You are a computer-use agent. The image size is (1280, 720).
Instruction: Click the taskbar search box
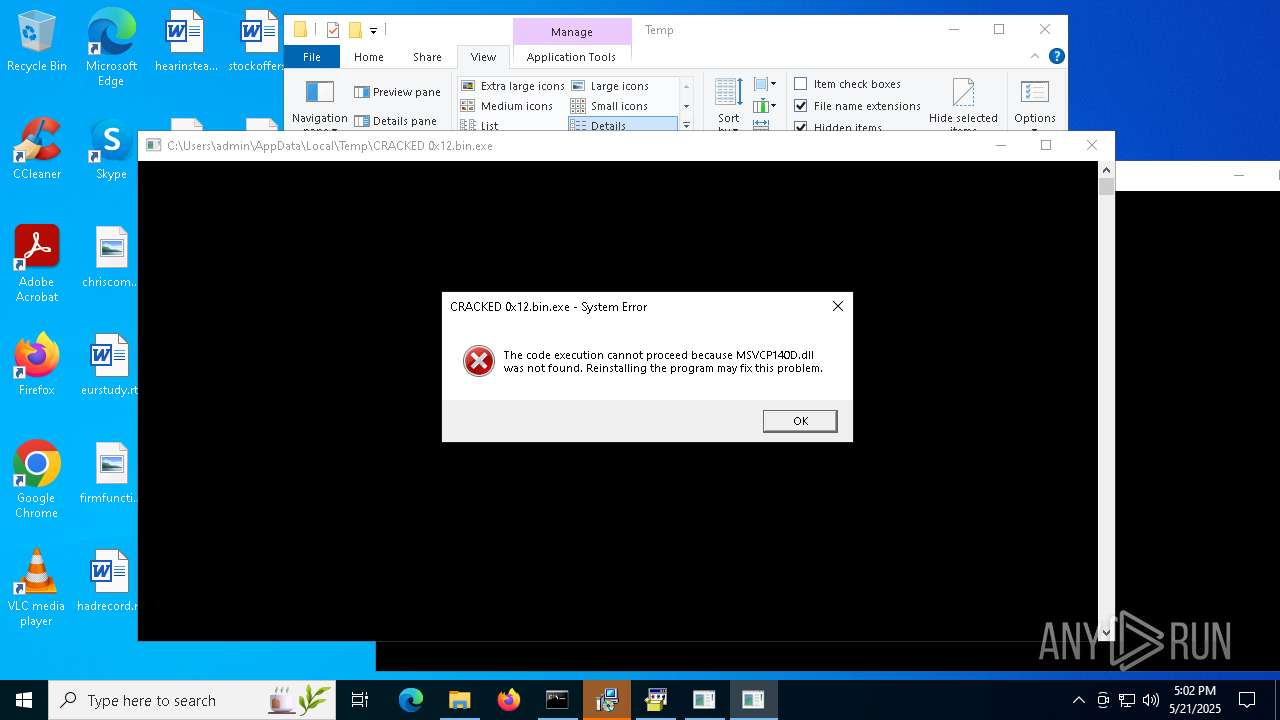point(192,700)
